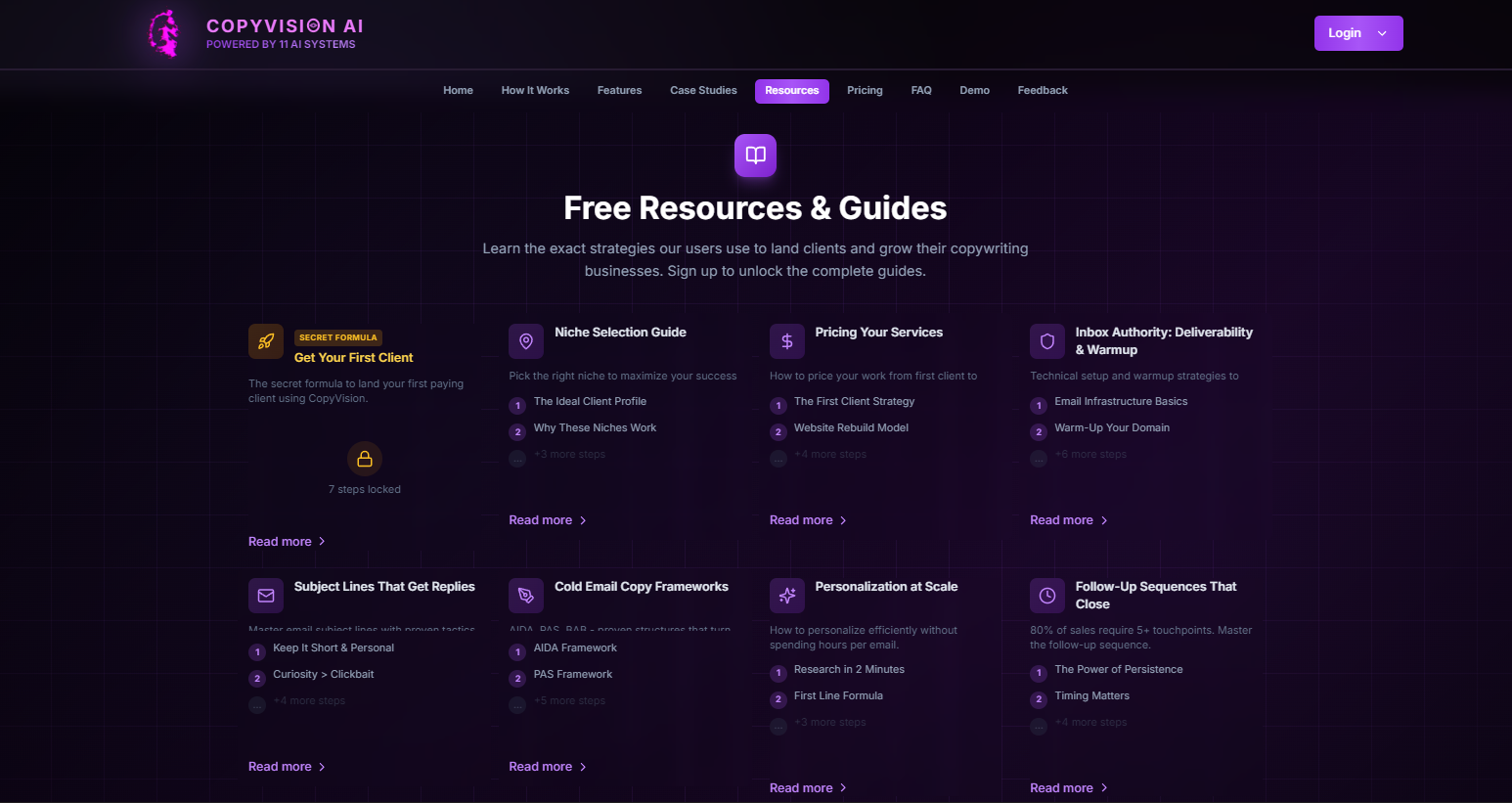Viewport: 1512px width, 803px height.
Task: Click the rocket icon on Get Your First Client
Action: [266, 341]
